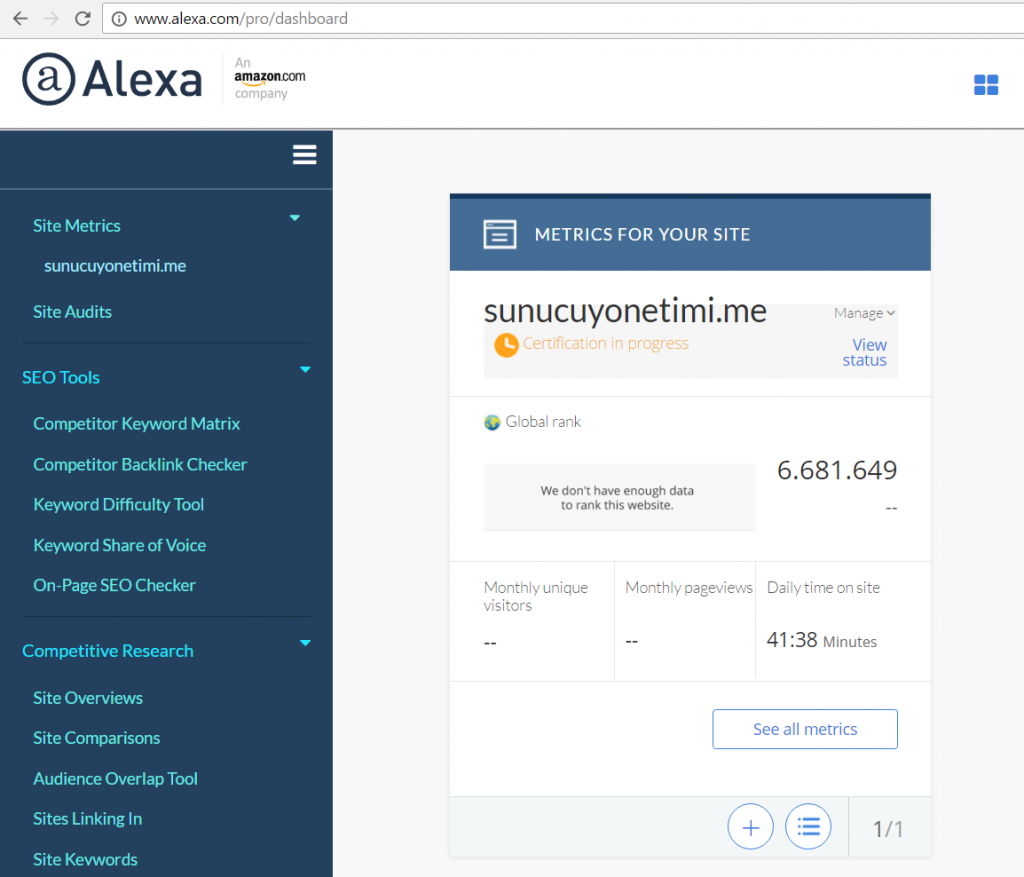Open Competitor Keyword Matrix
This screenshot has width=1024, height=877.
coord(136,424)
